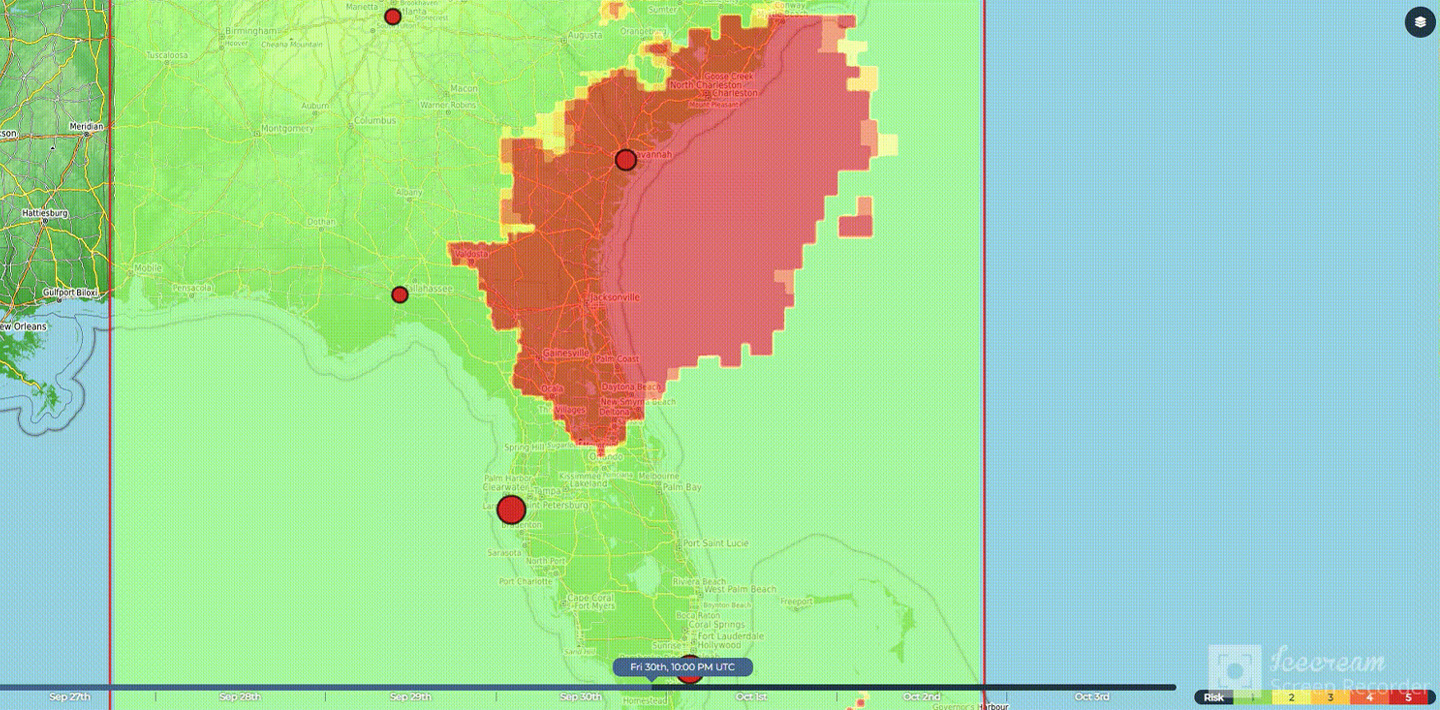The width and height of the screenshot is (1440, 710).
Task: Select risk level 3 orange swatch
Action: click(1330, 697)
